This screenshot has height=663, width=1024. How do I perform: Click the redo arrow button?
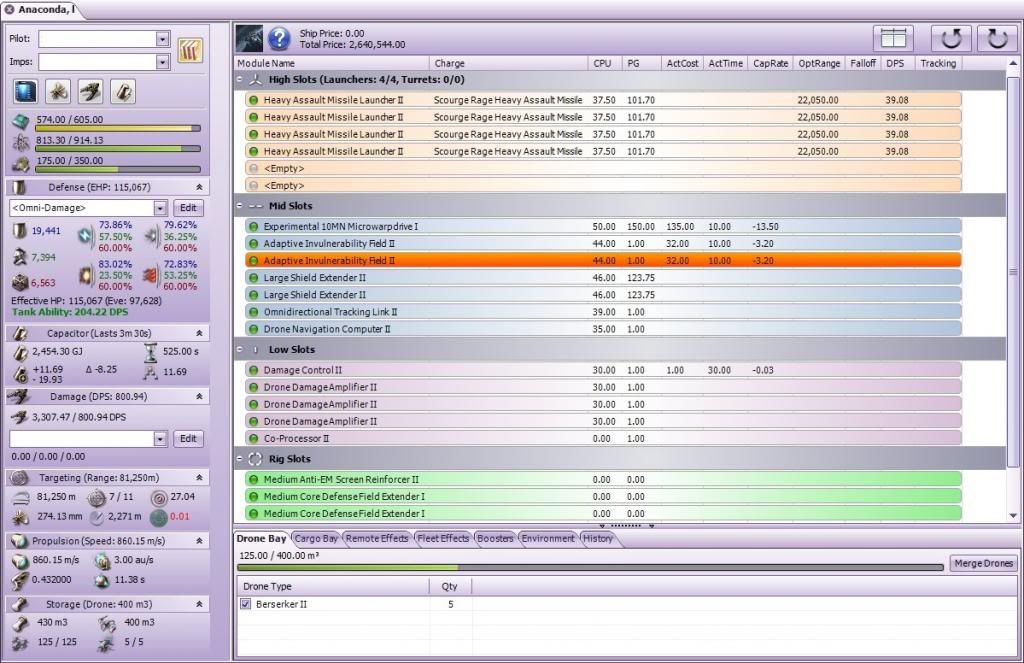tap(997, 38)
